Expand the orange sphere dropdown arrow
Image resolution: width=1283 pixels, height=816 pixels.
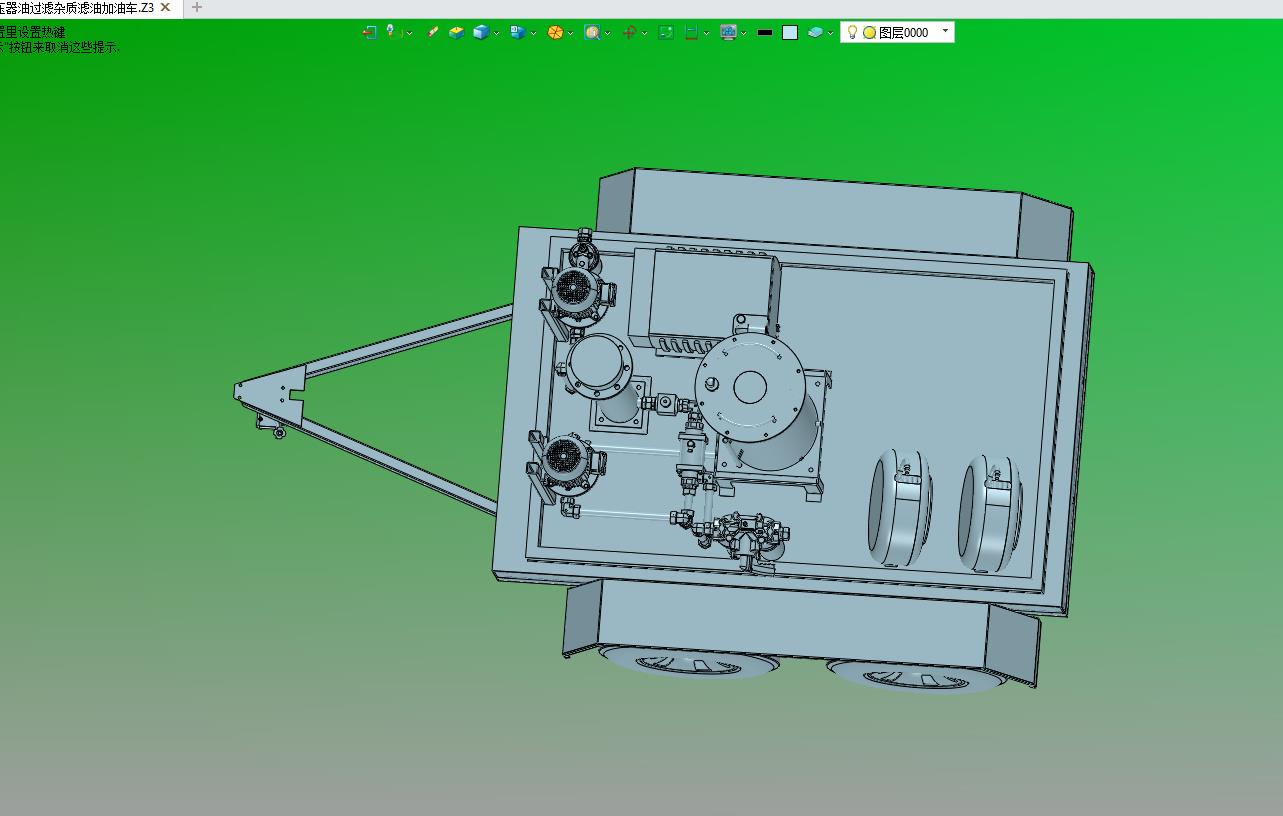(x=570, y=33)
